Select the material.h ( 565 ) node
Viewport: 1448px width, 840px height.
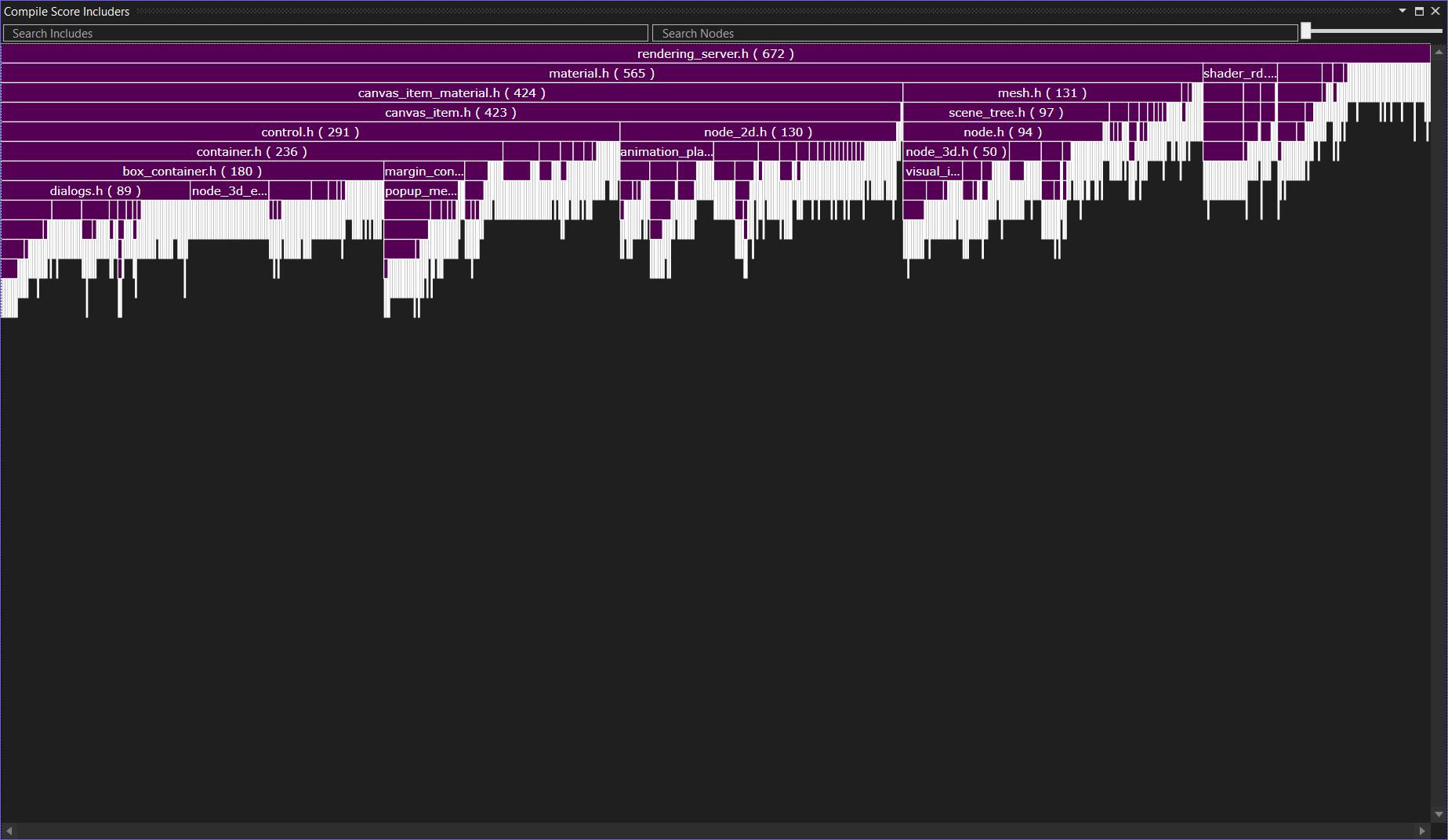(x=601, y=73)
